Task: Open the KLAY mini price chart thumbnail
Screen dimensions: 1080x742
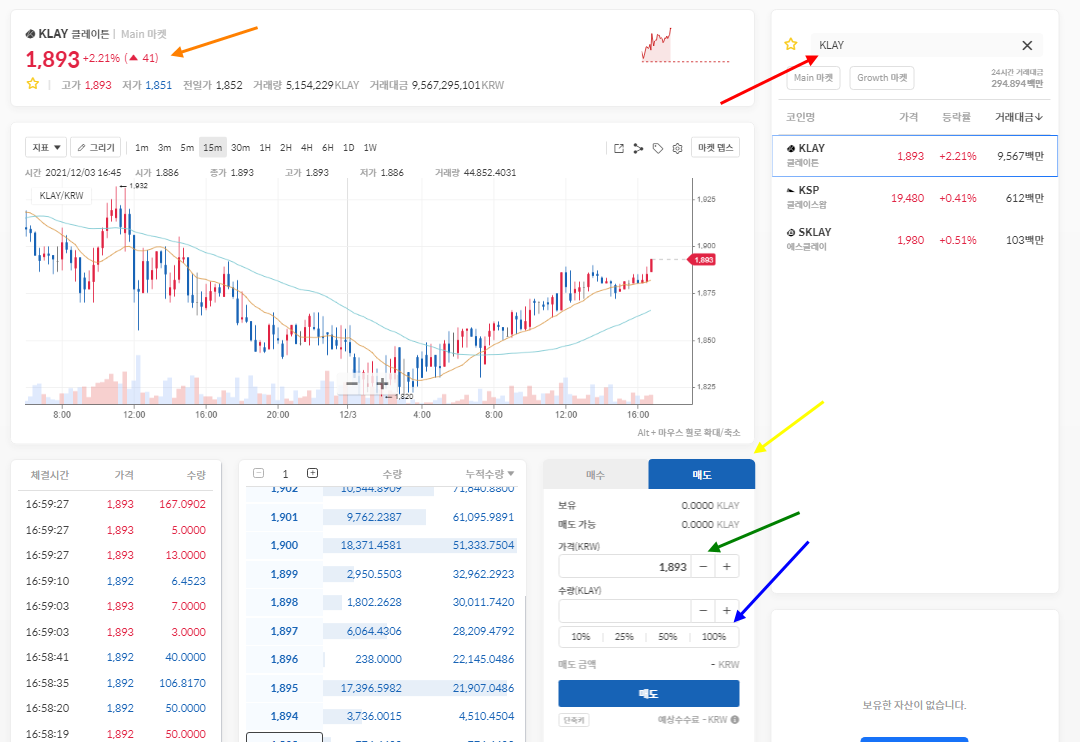Action: click(x=685, y=45)
